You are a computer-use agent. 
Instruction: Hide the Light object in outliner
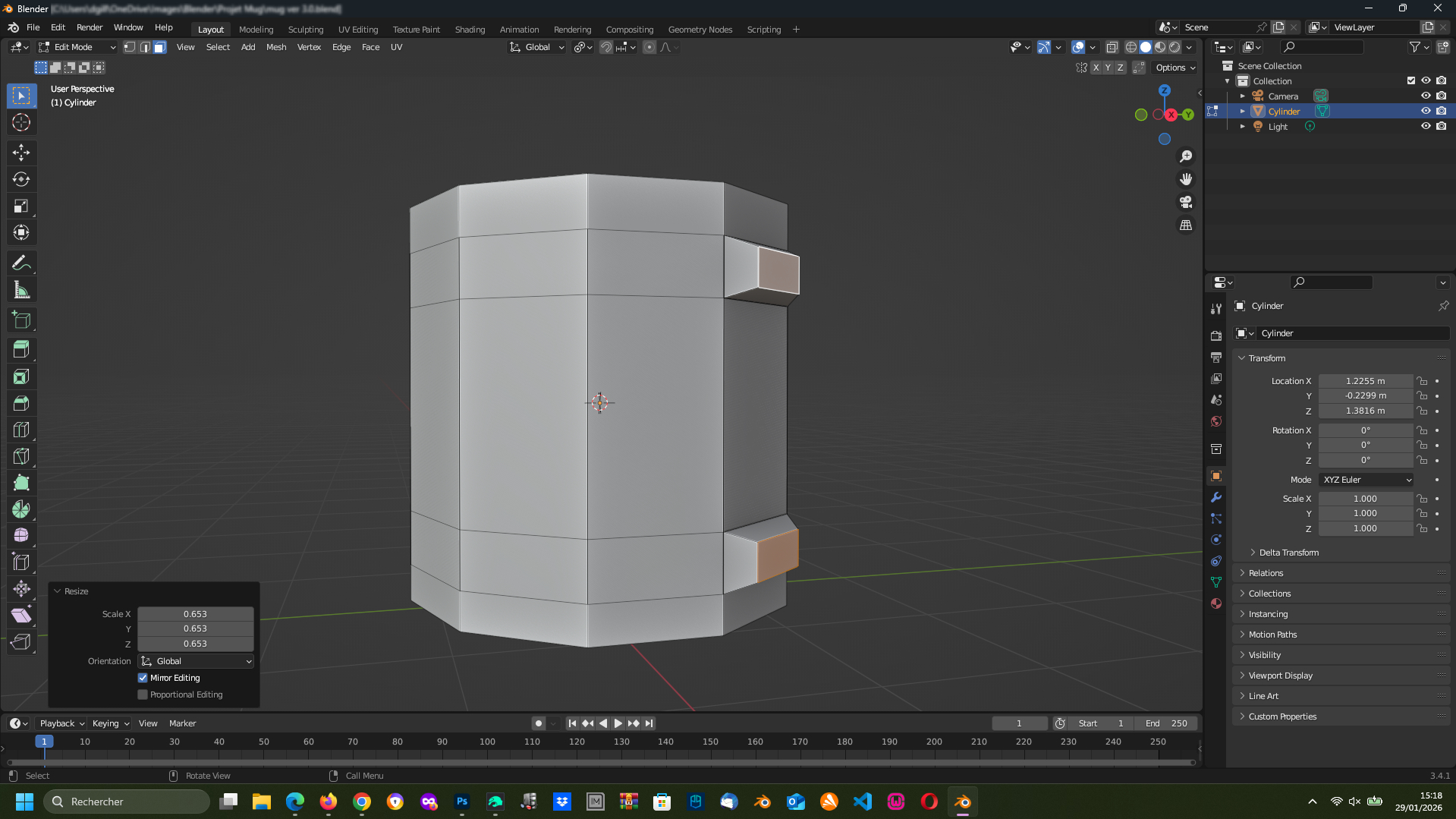pyautogui.click(x=1426, y=126)
